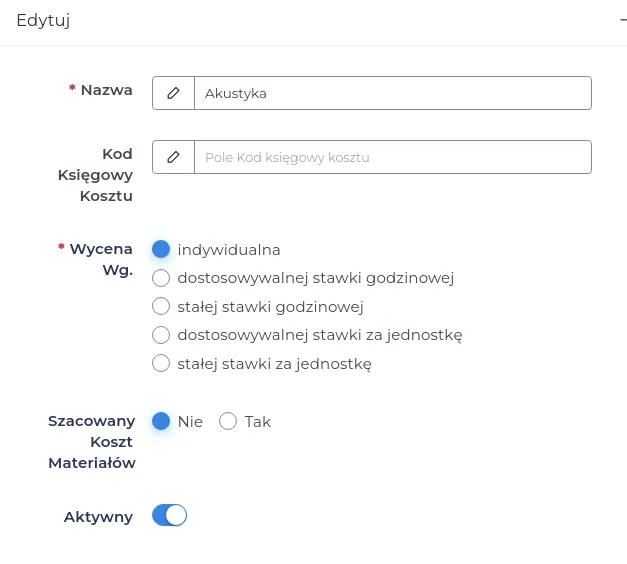Viewport: 627px width, 564px height.
Task: Click the pencil icon beside Nazwa field
Action: click(173, 93)
